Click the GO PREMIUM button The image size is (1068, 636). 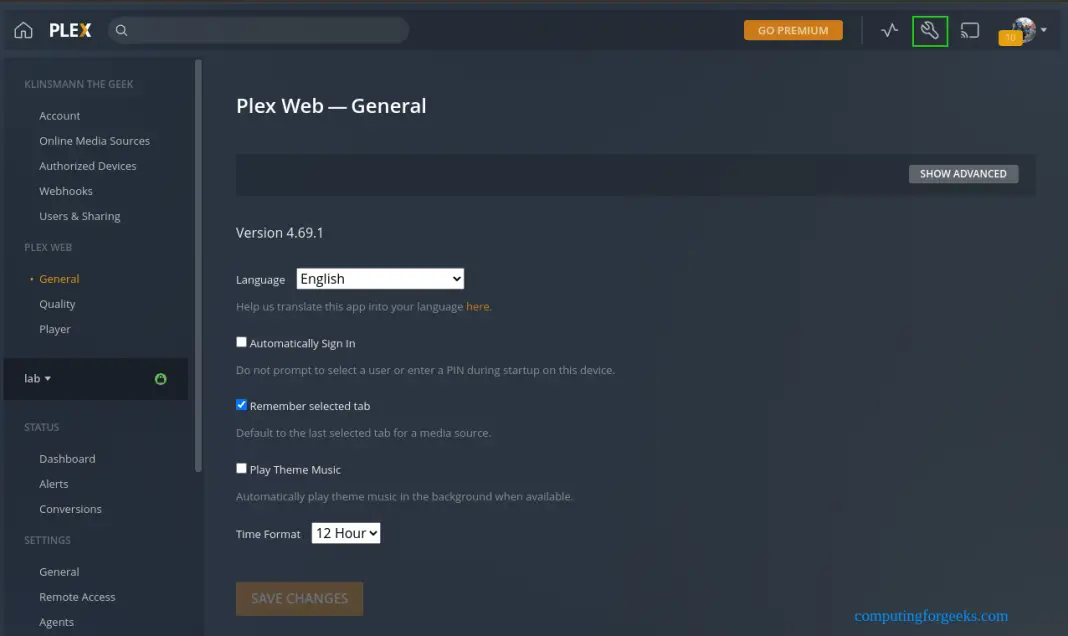pyautogui.click(x=793, y=30)
